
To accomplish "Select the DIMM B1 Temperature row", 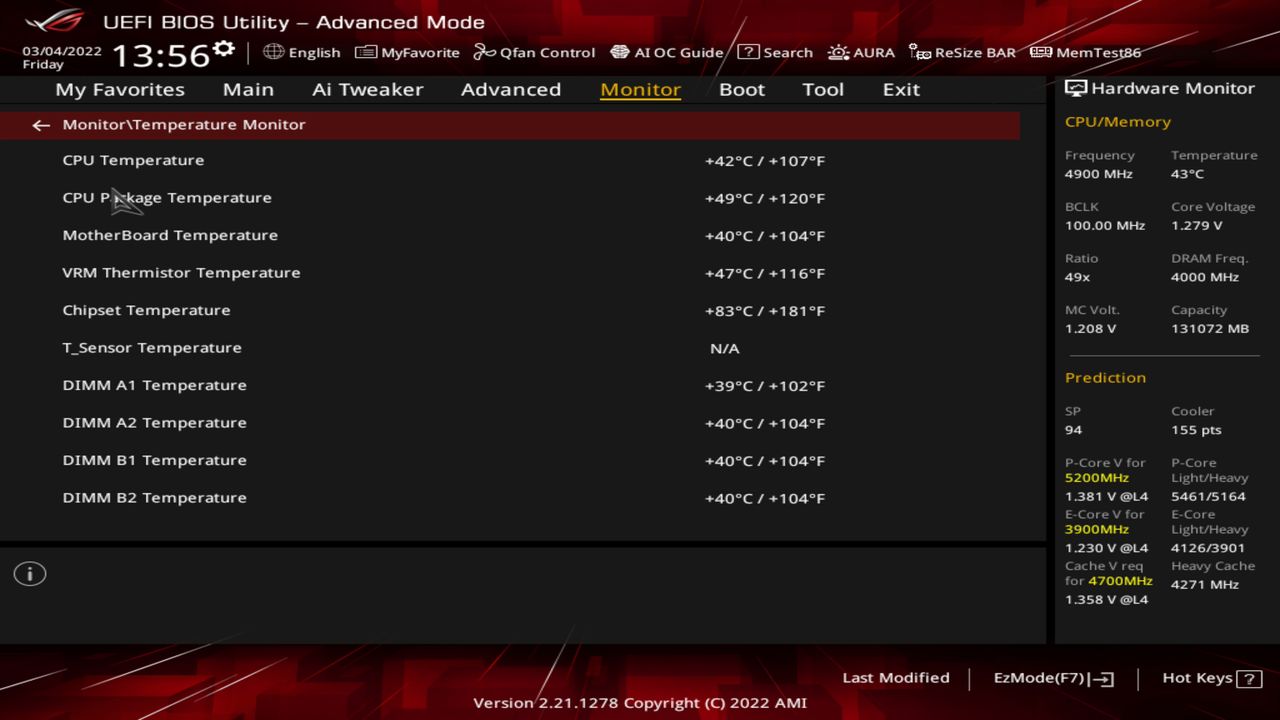I will click(x=510, y=460).
